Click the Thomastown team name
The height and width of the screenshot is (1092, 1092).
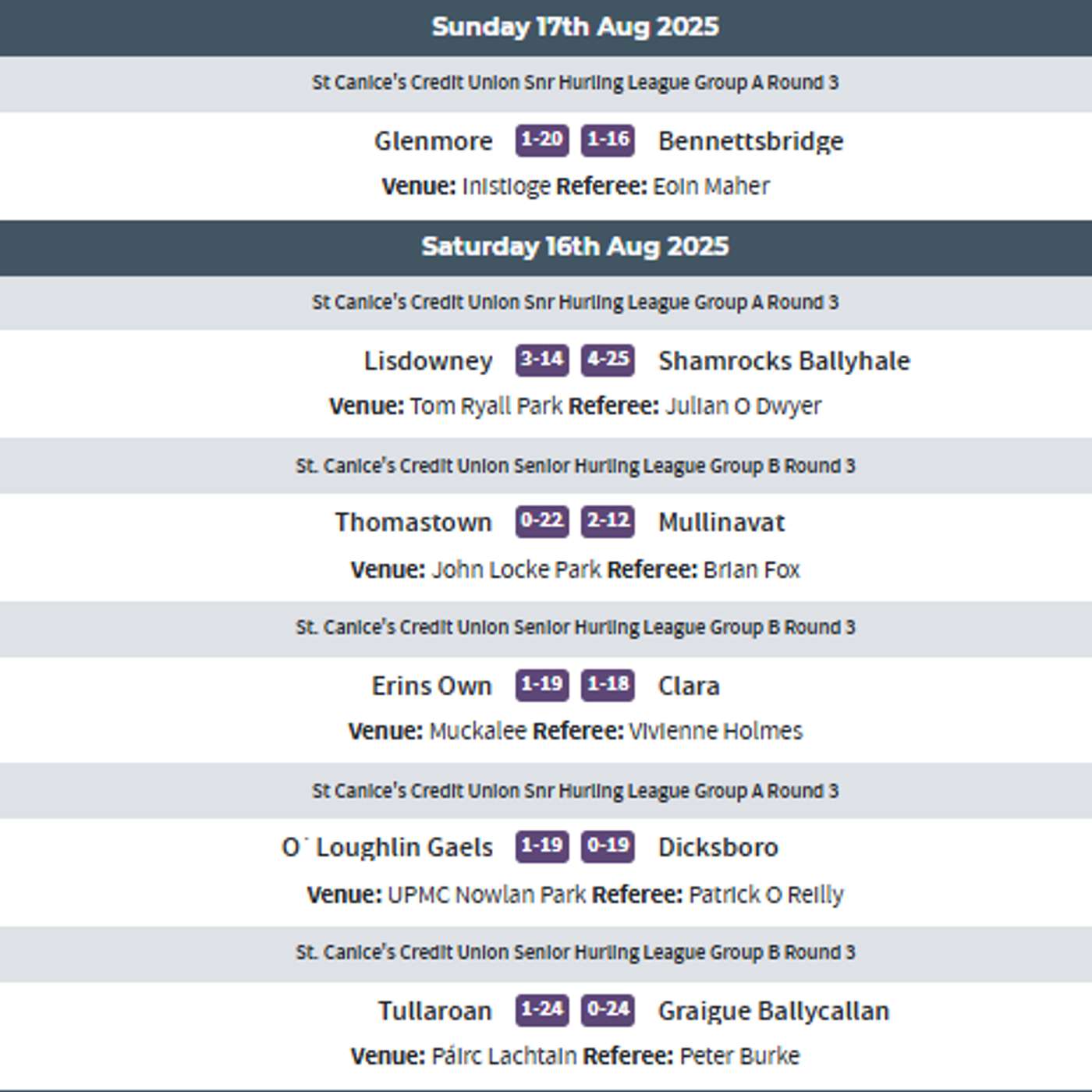(413, 523)
